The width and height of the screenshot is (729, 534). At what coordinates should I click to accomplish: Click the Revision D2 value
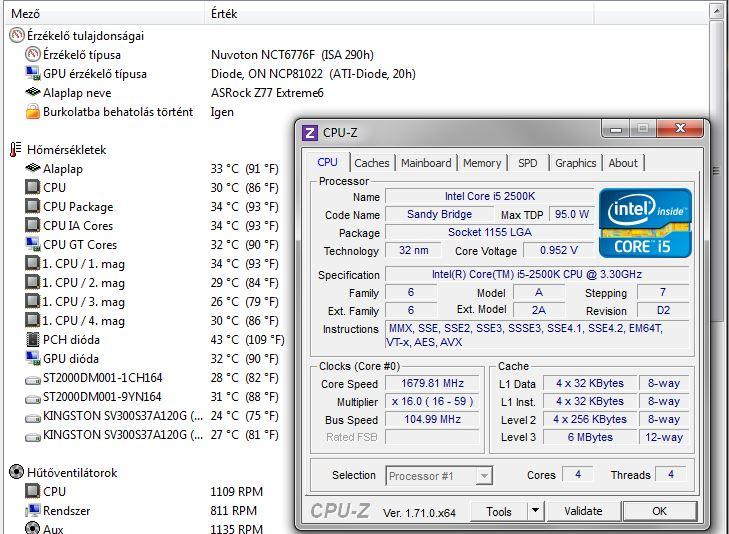tap(663, 310)
